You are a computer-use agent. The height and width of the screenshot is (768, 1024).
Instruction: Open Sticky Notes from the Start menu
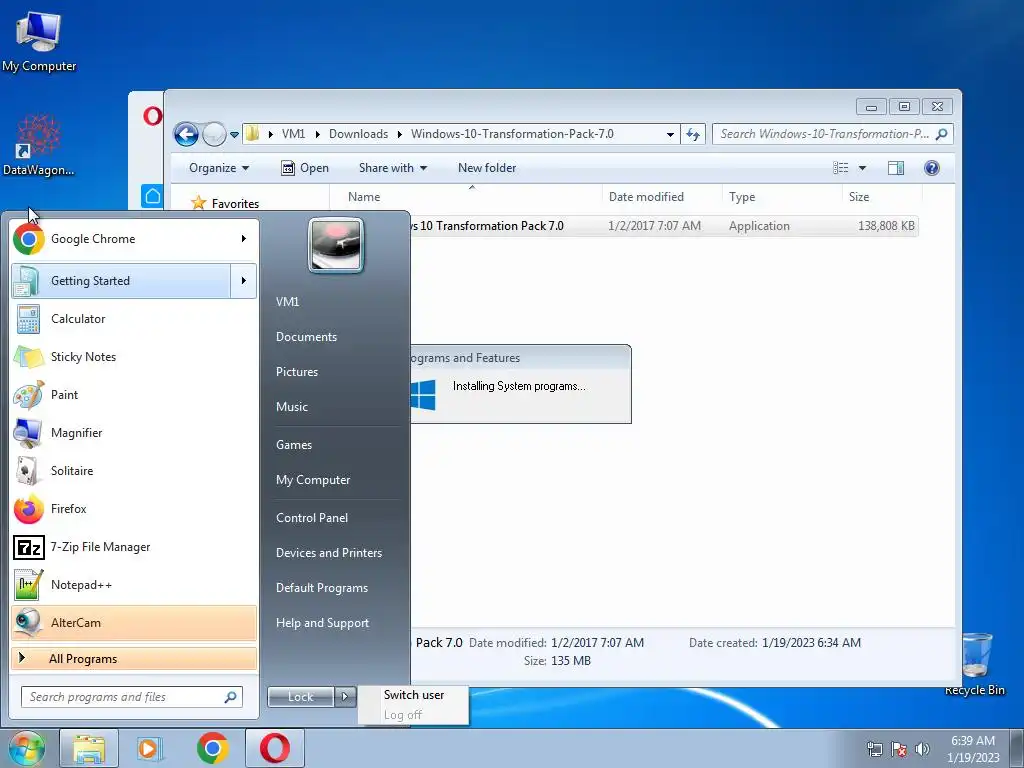point(134,357)
